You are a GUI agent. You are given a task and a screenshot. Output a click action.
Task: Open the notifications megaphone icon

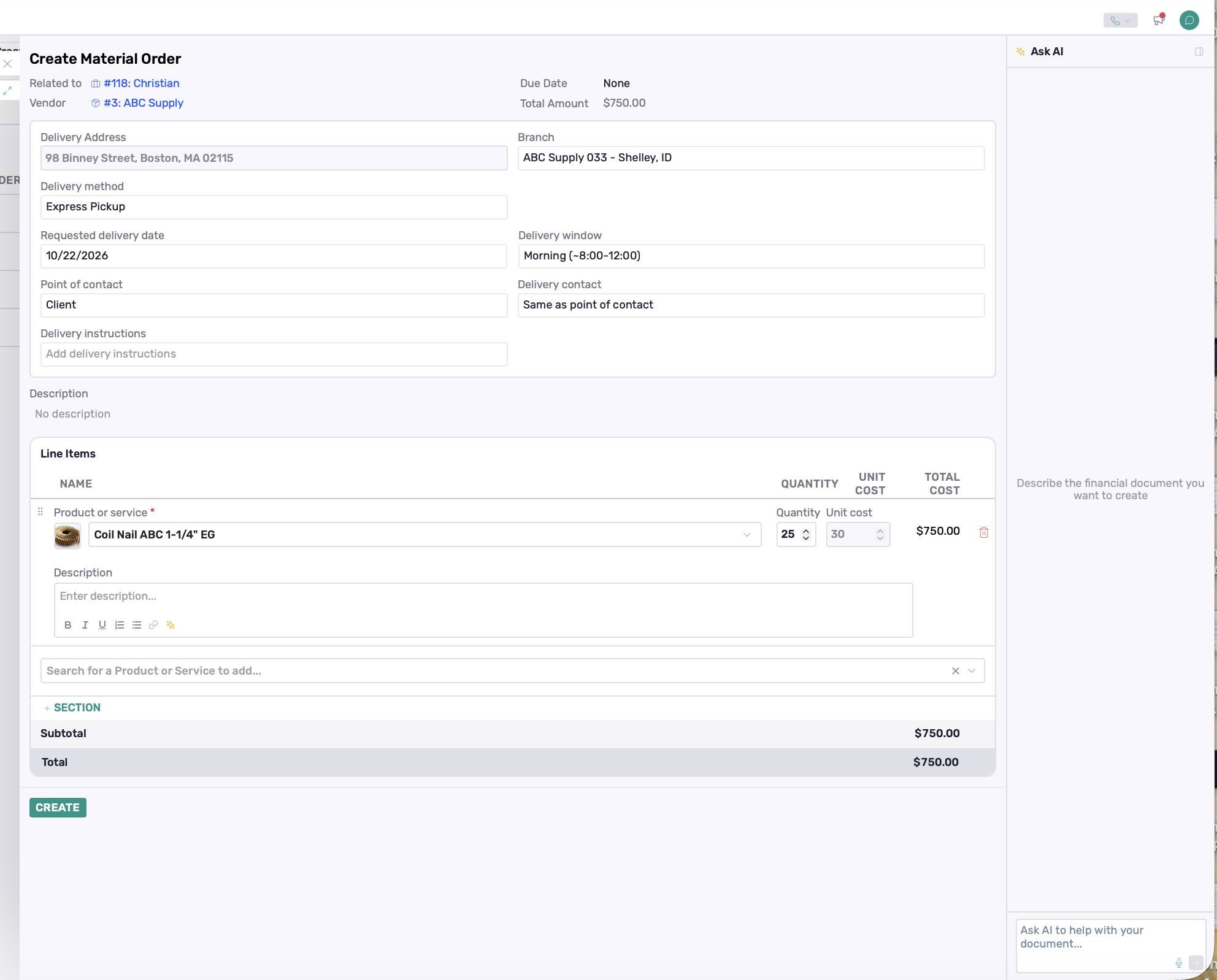(1159, 20)
